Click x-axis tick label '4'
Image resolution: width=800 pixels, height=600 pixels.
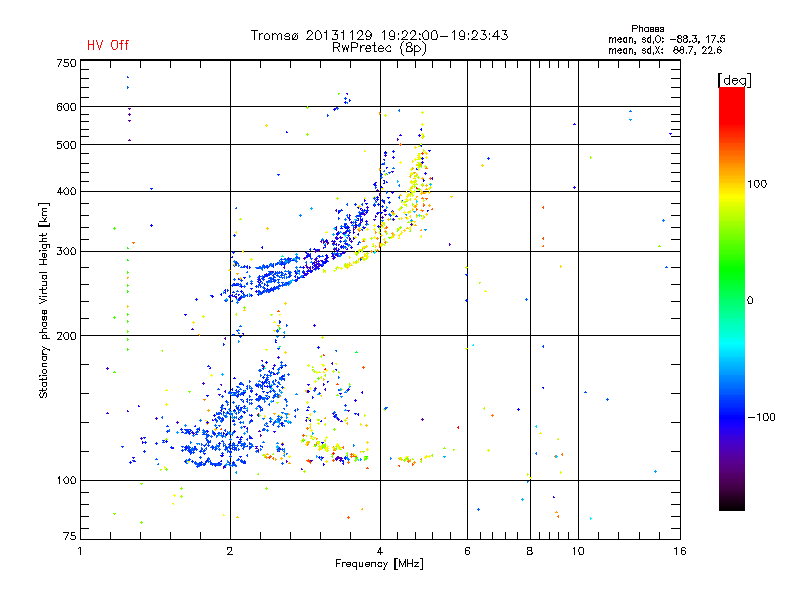380,551
